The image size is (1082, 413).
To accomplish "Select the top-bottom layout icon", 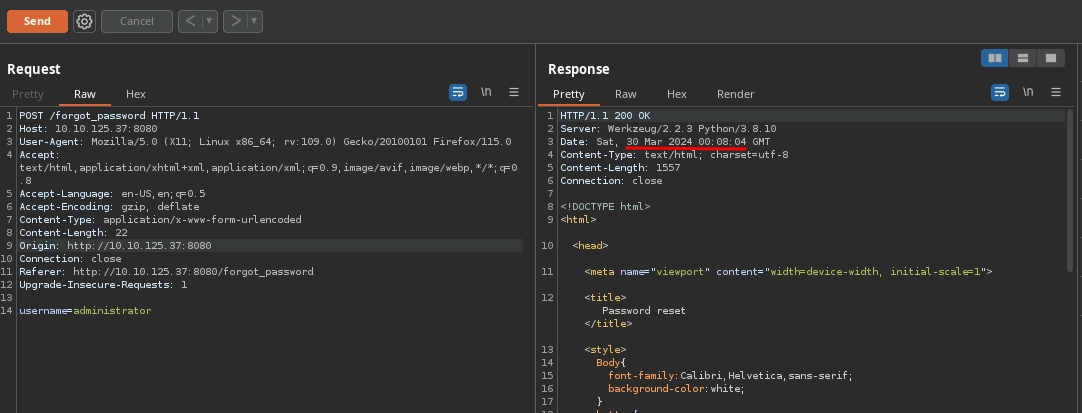I will point(1022,58).
